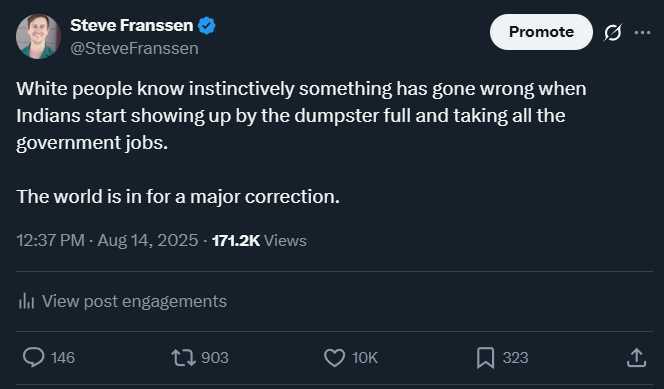This screenshot has width=664, height=389.
Task: Click the bar chart analytics icon
Action: [26, 301]
